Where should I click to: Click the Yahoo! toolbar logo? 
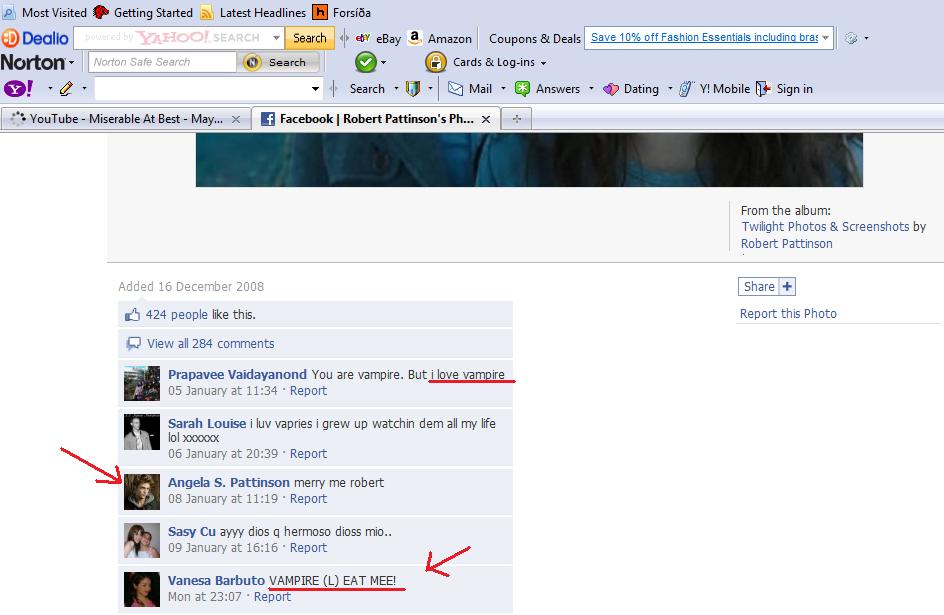(19, 89)
